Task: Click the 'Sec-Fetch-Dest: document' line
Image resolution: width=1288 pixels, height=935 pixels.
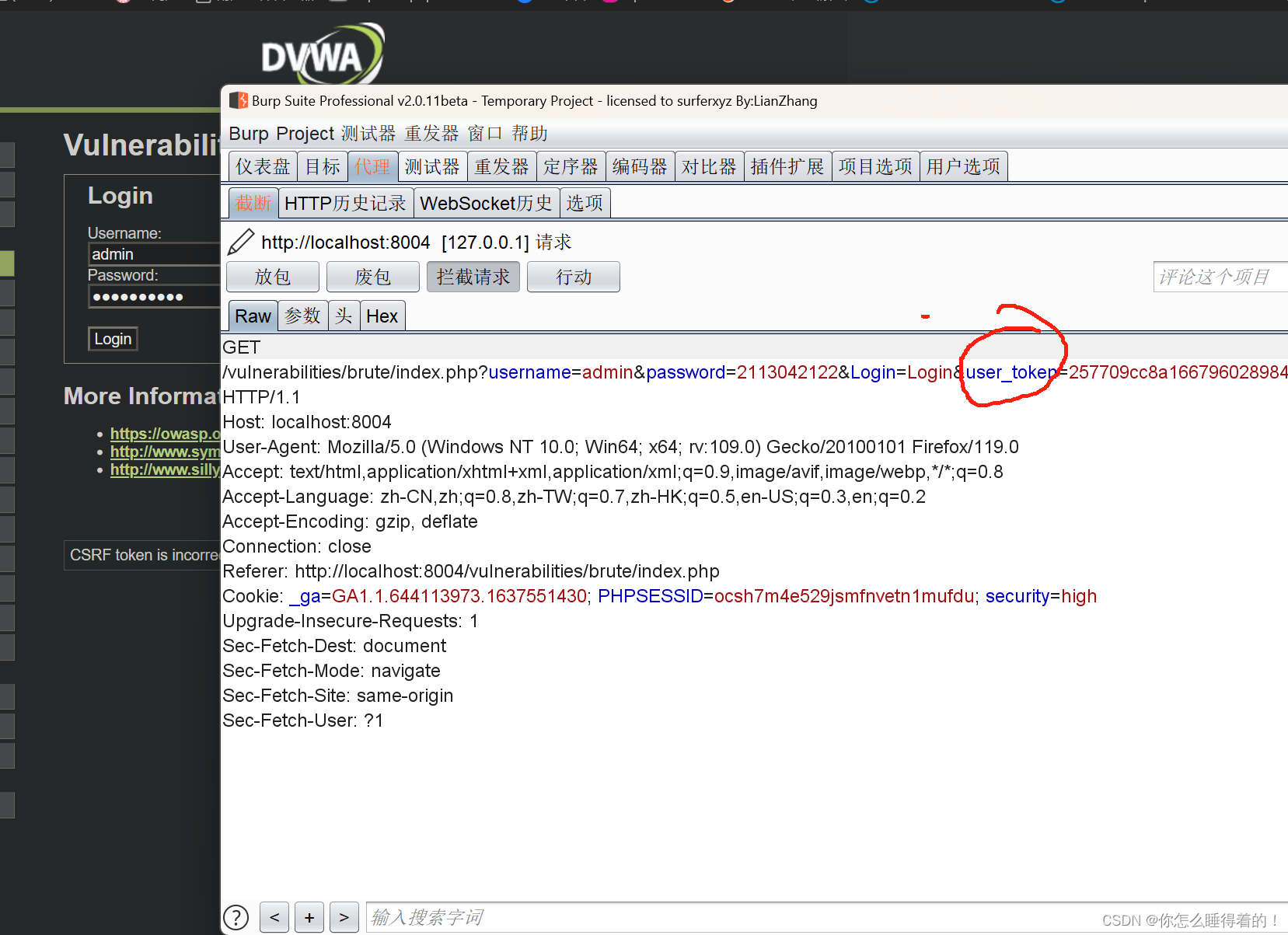Action: click(x=334, y=646)
